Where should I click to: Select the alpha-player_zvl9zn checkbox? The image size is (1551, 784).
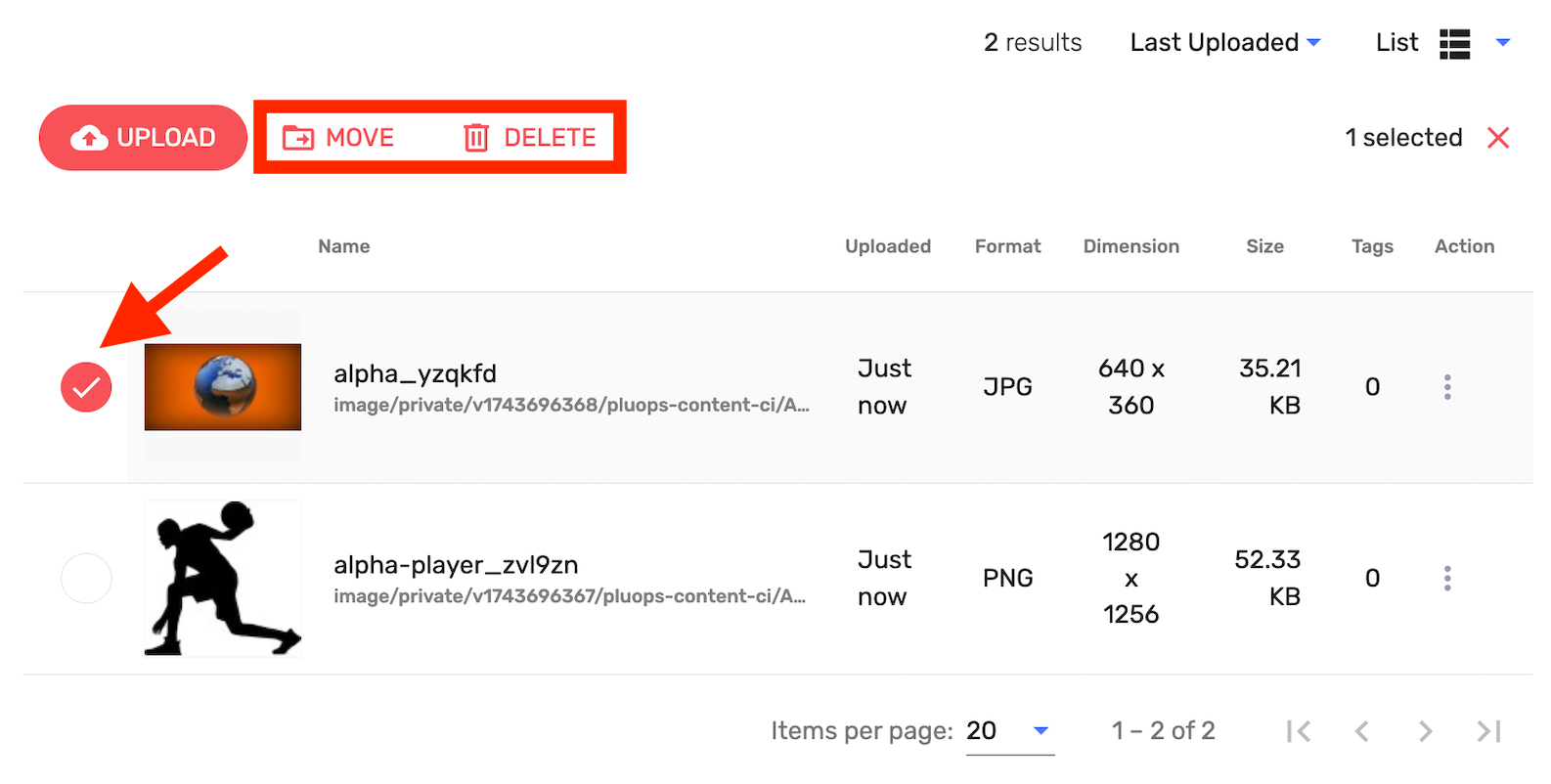pyautogui.click(x=86, y=579)
